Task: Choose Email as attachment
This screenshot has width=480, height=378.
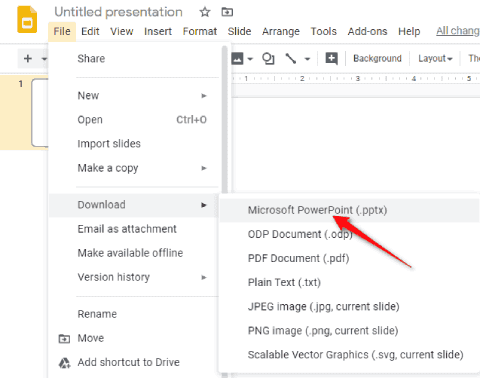Action: pyautogui.click(x=133, y=229)
